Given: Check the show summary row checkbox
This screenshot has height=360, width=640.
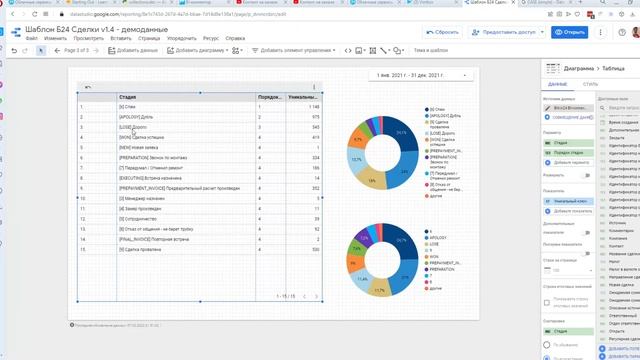Looking at the screenshot, I should coord(547,302).
